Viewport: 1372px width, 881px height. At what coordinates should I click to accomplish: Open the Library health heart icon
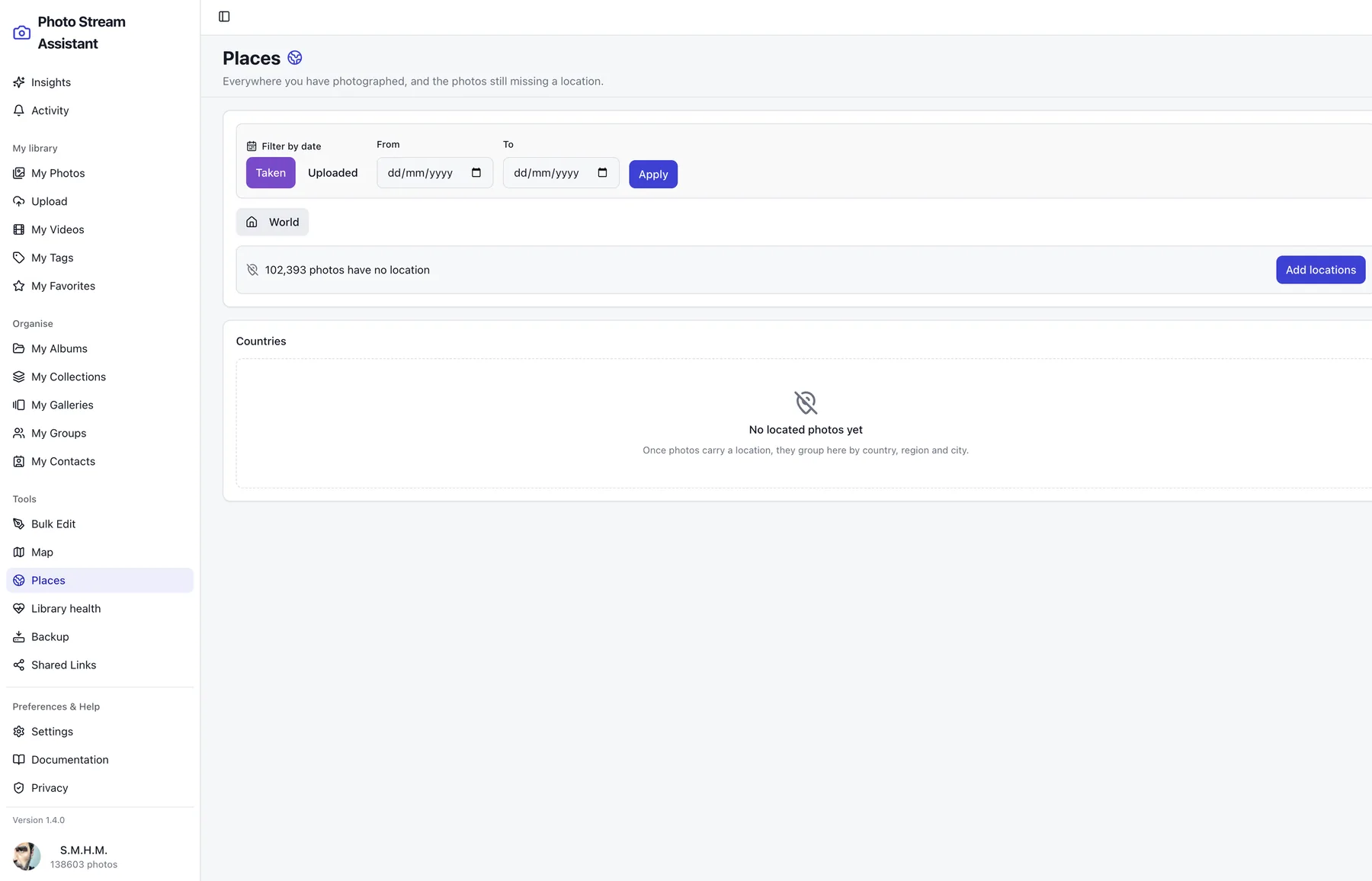pyautogui.click(x=19, y=608)
